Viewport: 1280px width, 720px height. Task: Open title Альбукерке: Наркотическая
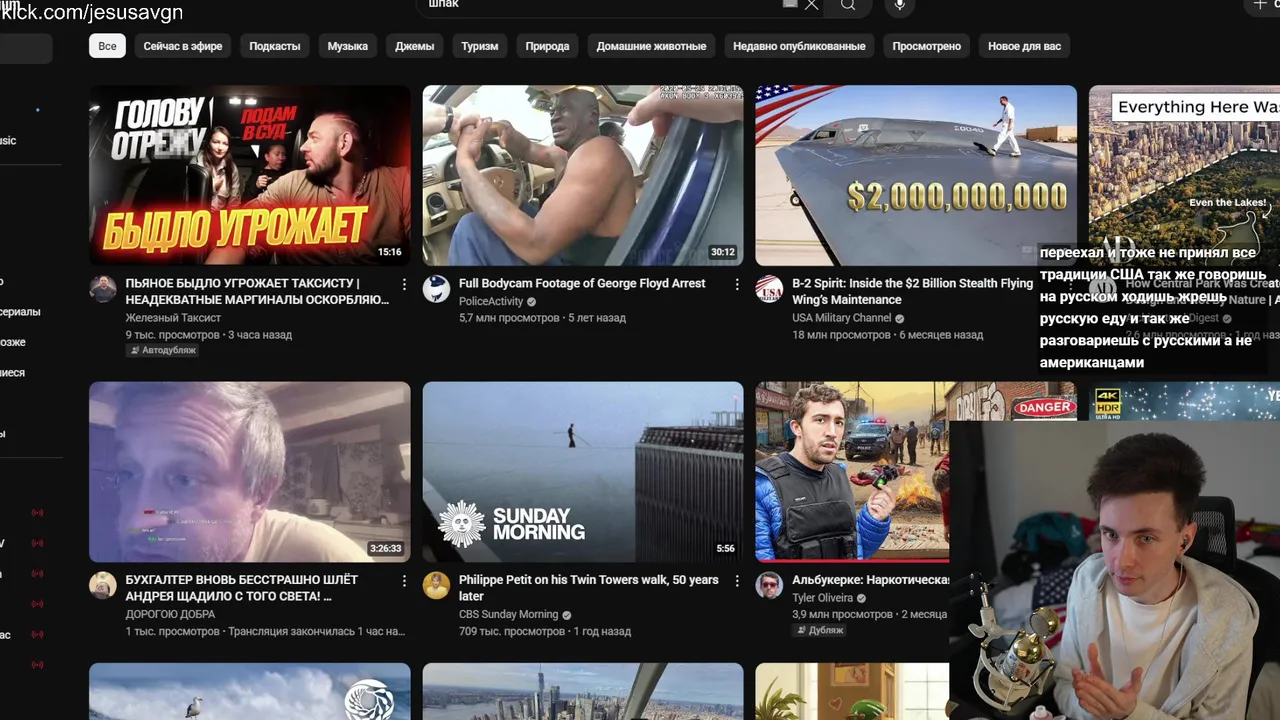point(870,580)
